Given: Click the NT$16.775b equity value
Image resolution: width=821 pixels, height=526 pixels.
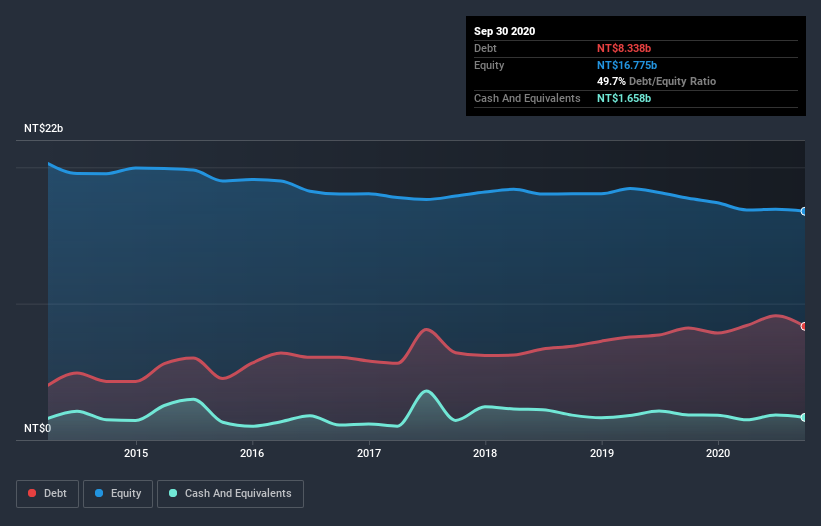Looking at the screenshot, I should (627, 65).
